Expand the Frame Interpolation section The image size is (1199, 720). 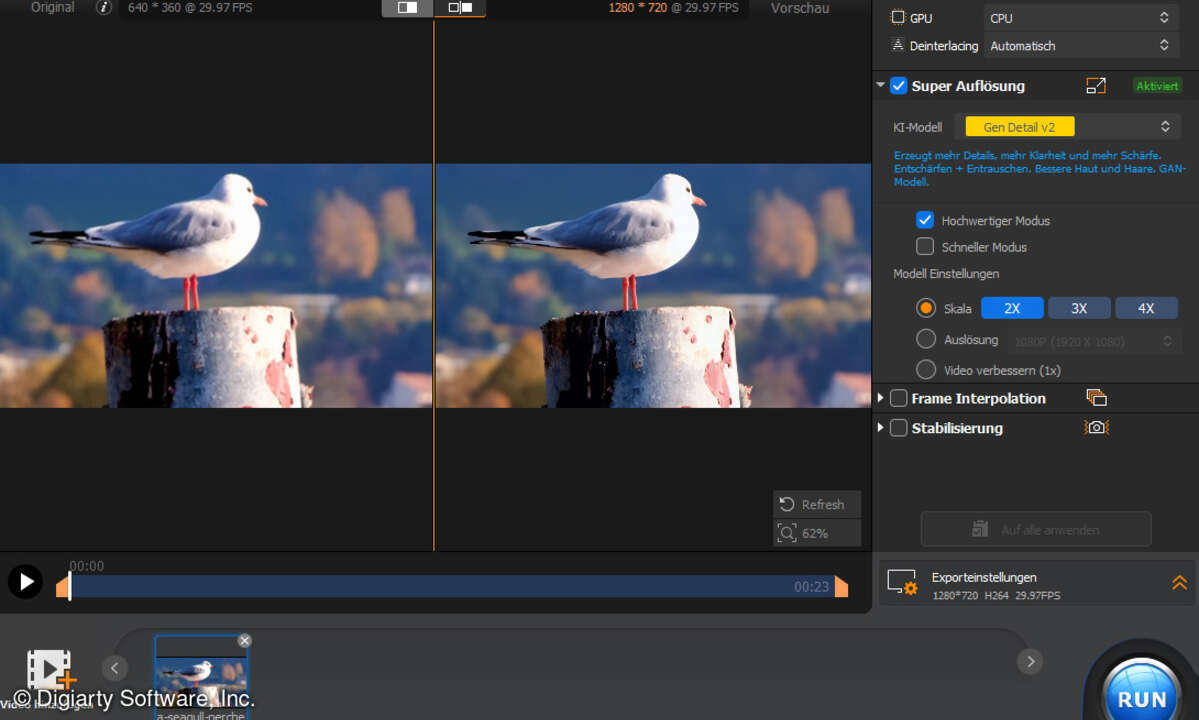click(x=880, y=397)
